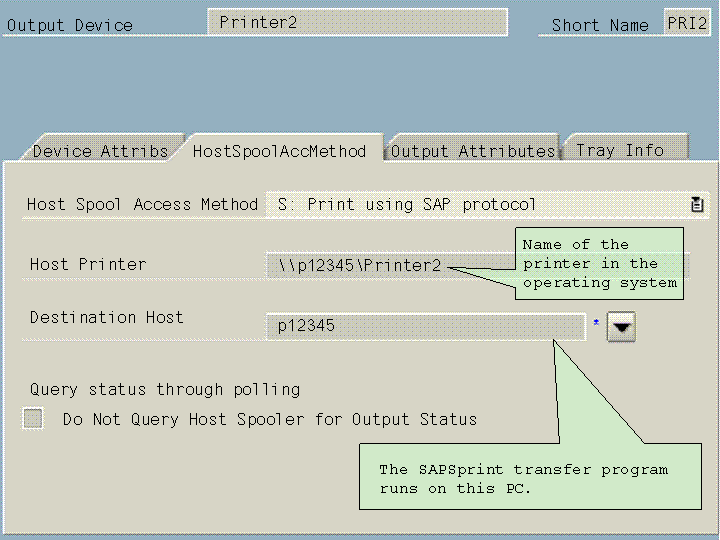The image size is (720, 540).
Task: Switch to the Device Attribs tab
Action: [x=100, y=151]
